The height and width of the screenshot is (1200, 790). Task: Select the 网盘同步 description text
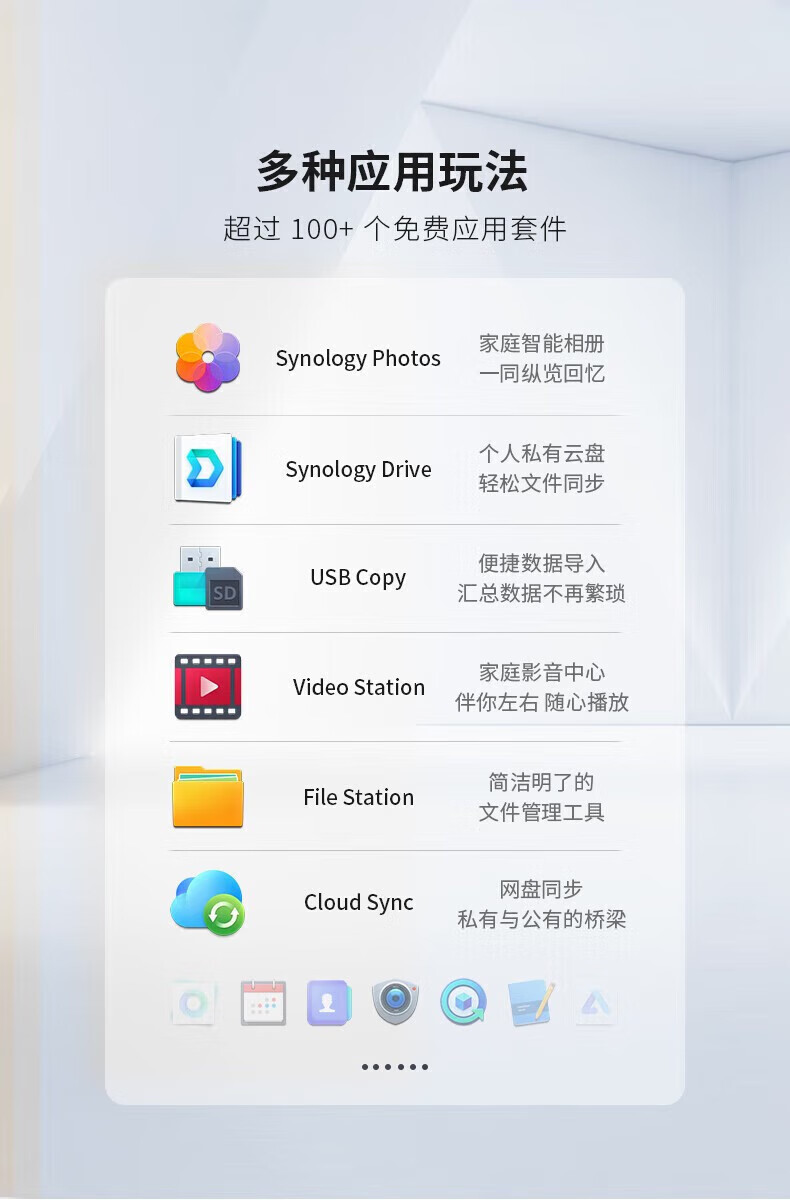pos(542,889)
